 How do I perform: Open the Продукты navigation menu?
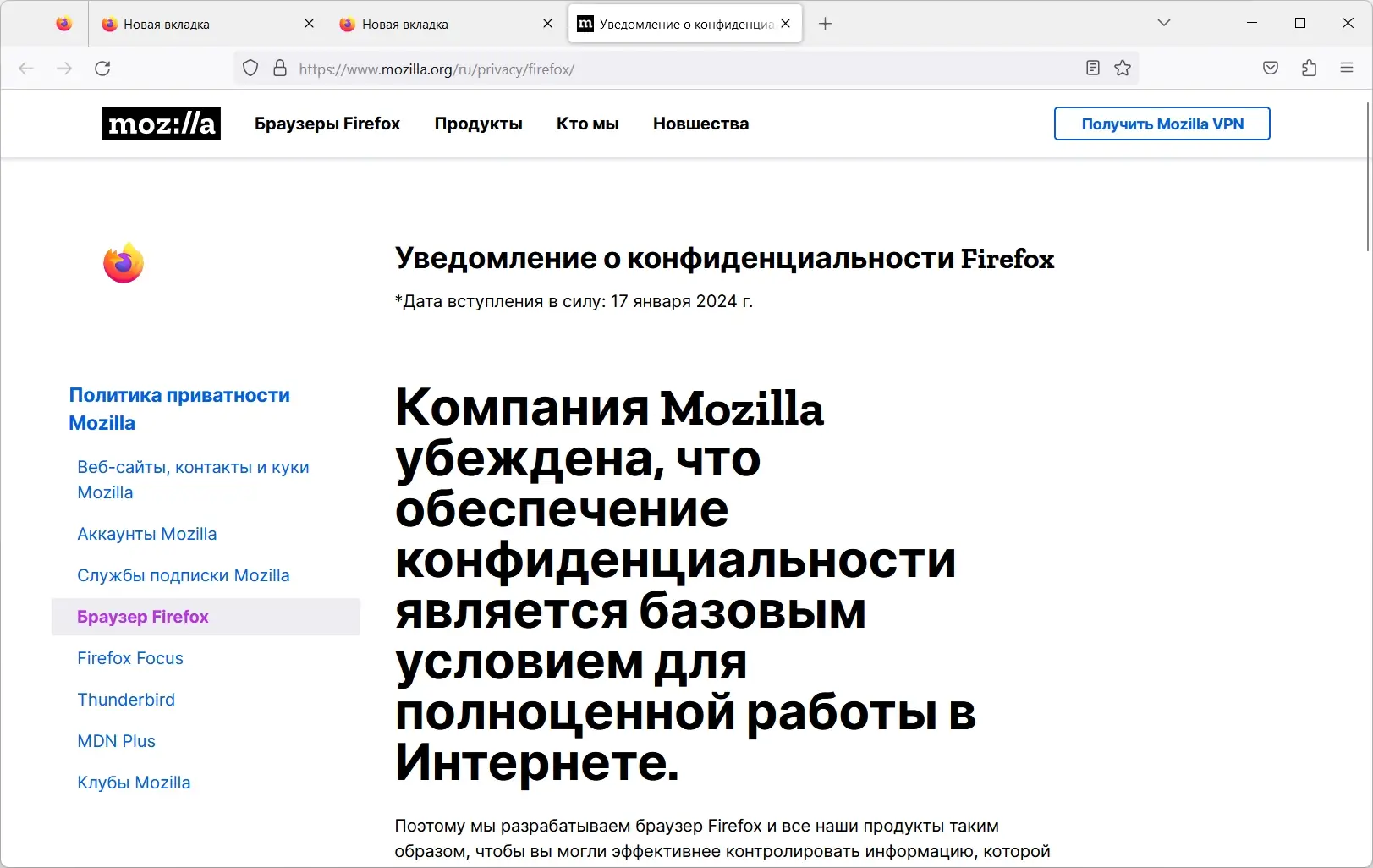[x=477, y=124]
